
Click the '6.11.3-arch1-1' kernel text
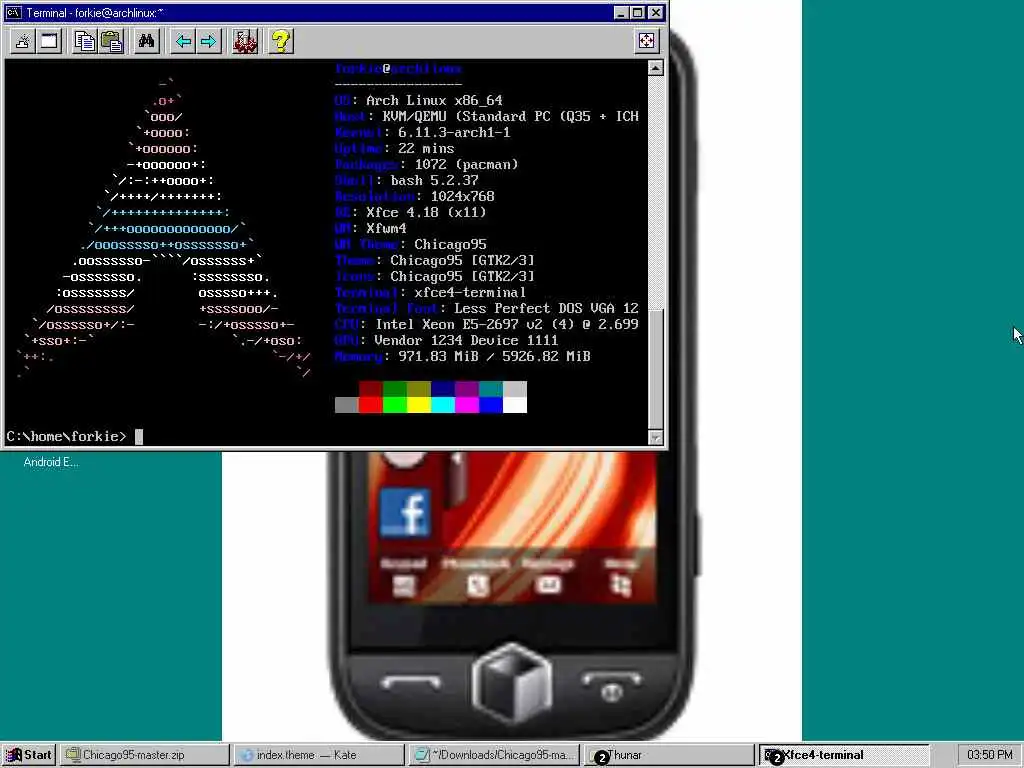455,133
